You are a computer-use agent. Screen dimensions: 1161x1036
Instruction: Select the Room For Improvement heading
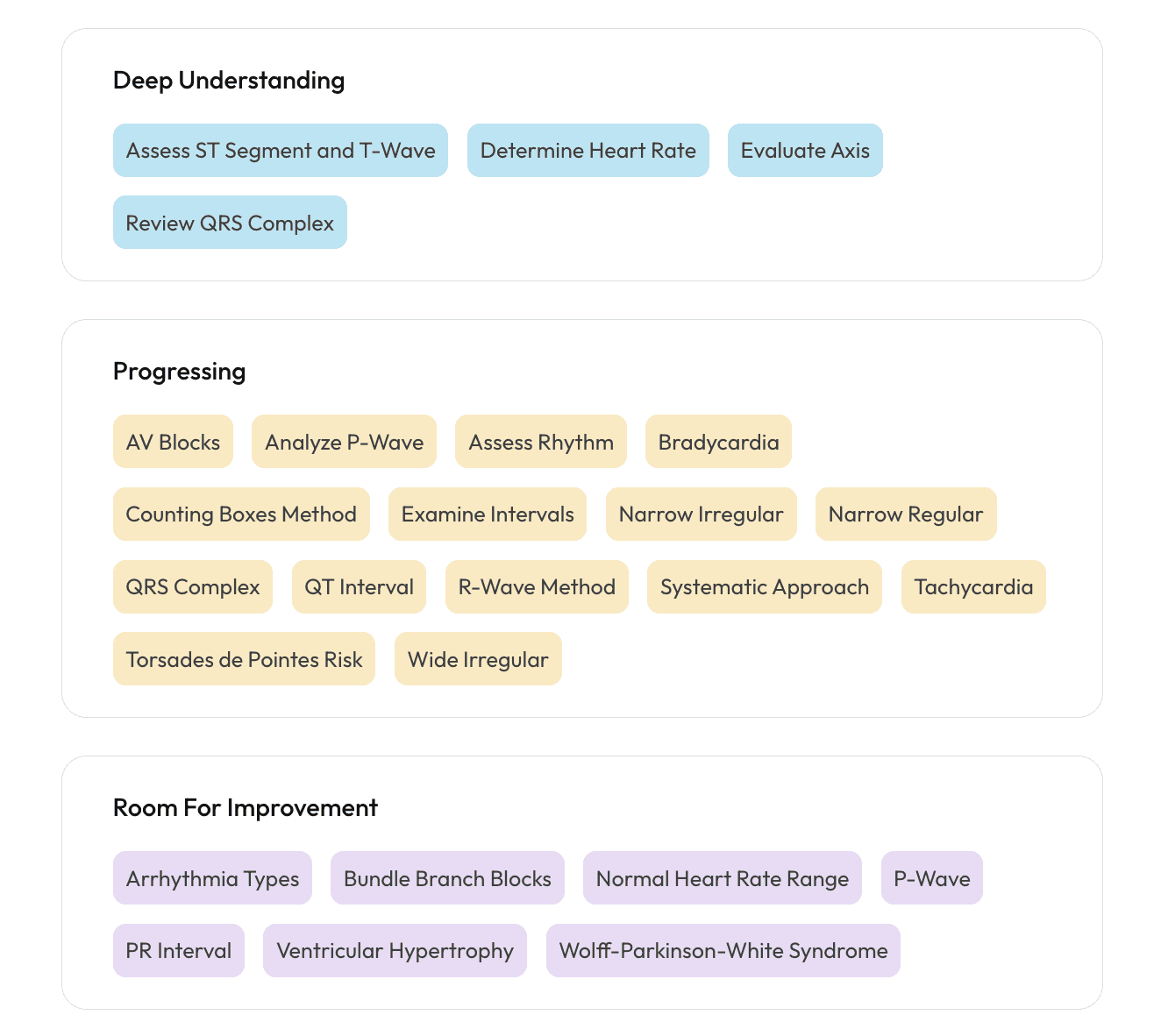(x=244, y=807)
